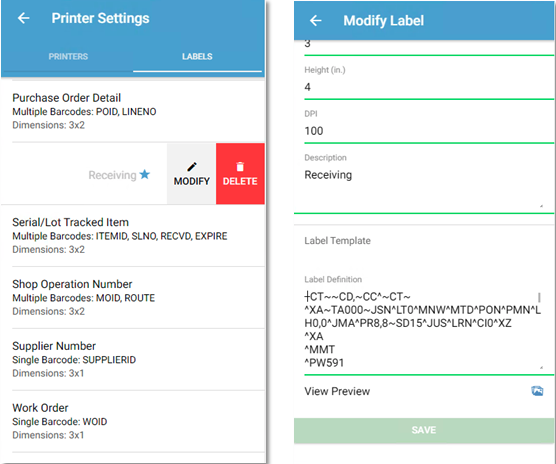Click the Modify Label title
This screenshot has width=556, height=464.
(x=383, y=21)
